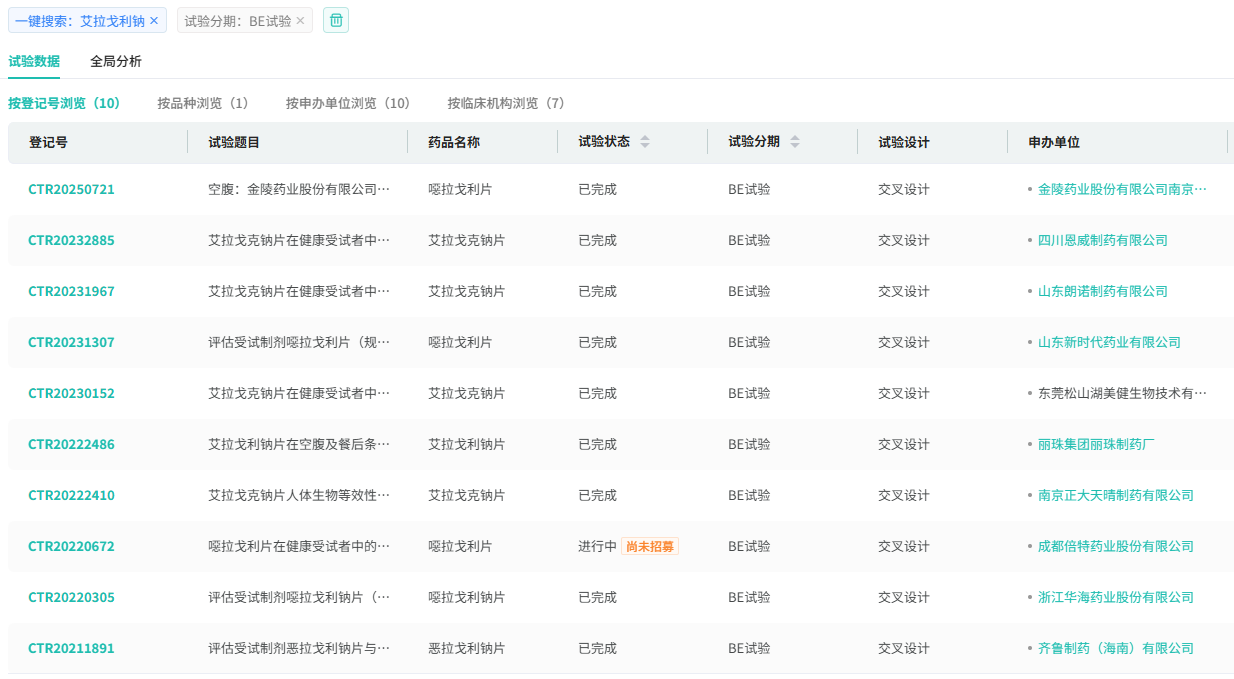Open 按临床机构浏览 view

506,103
